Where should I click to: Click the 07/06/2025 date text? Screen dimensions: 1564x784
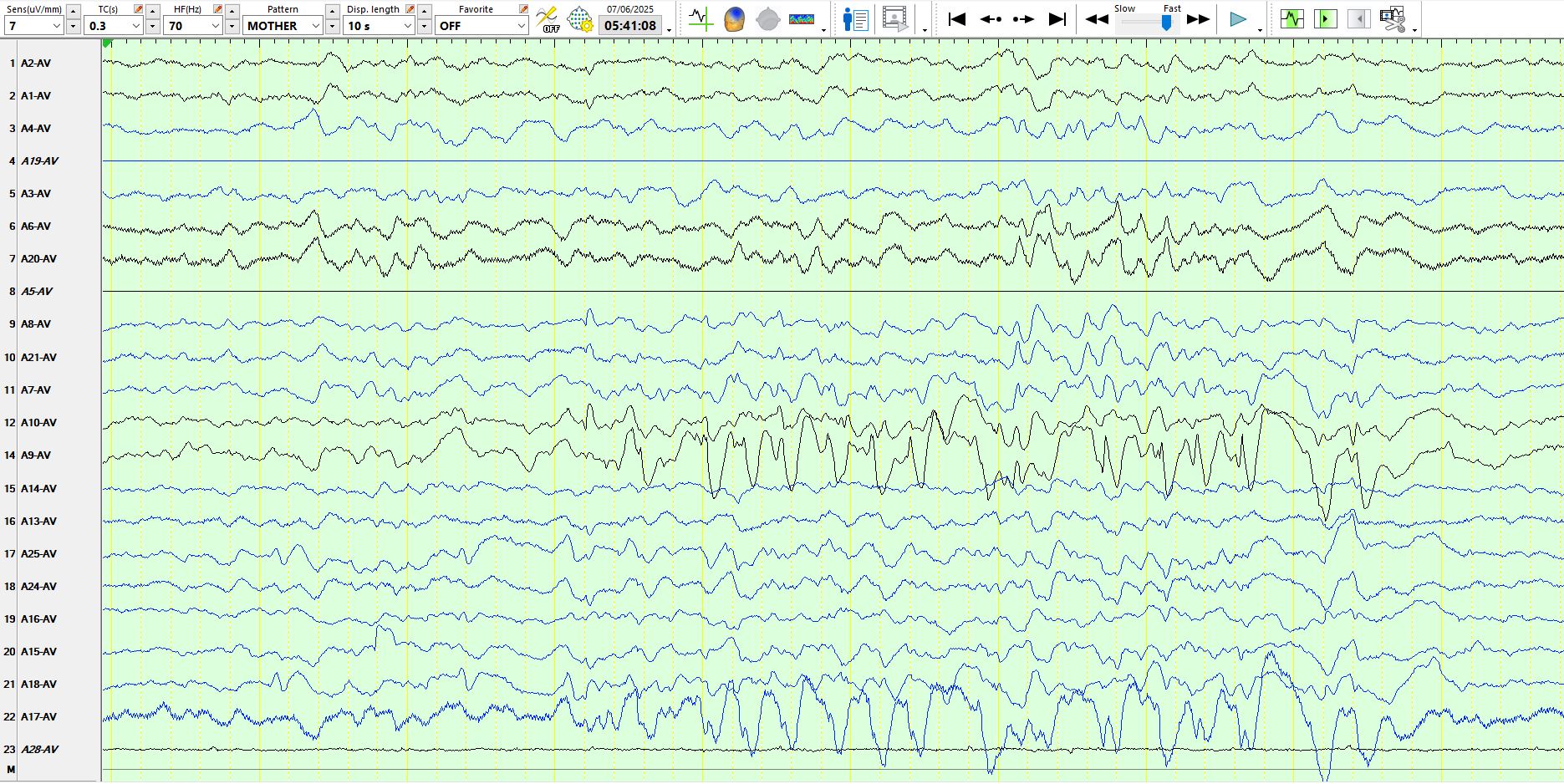[630, 9]
